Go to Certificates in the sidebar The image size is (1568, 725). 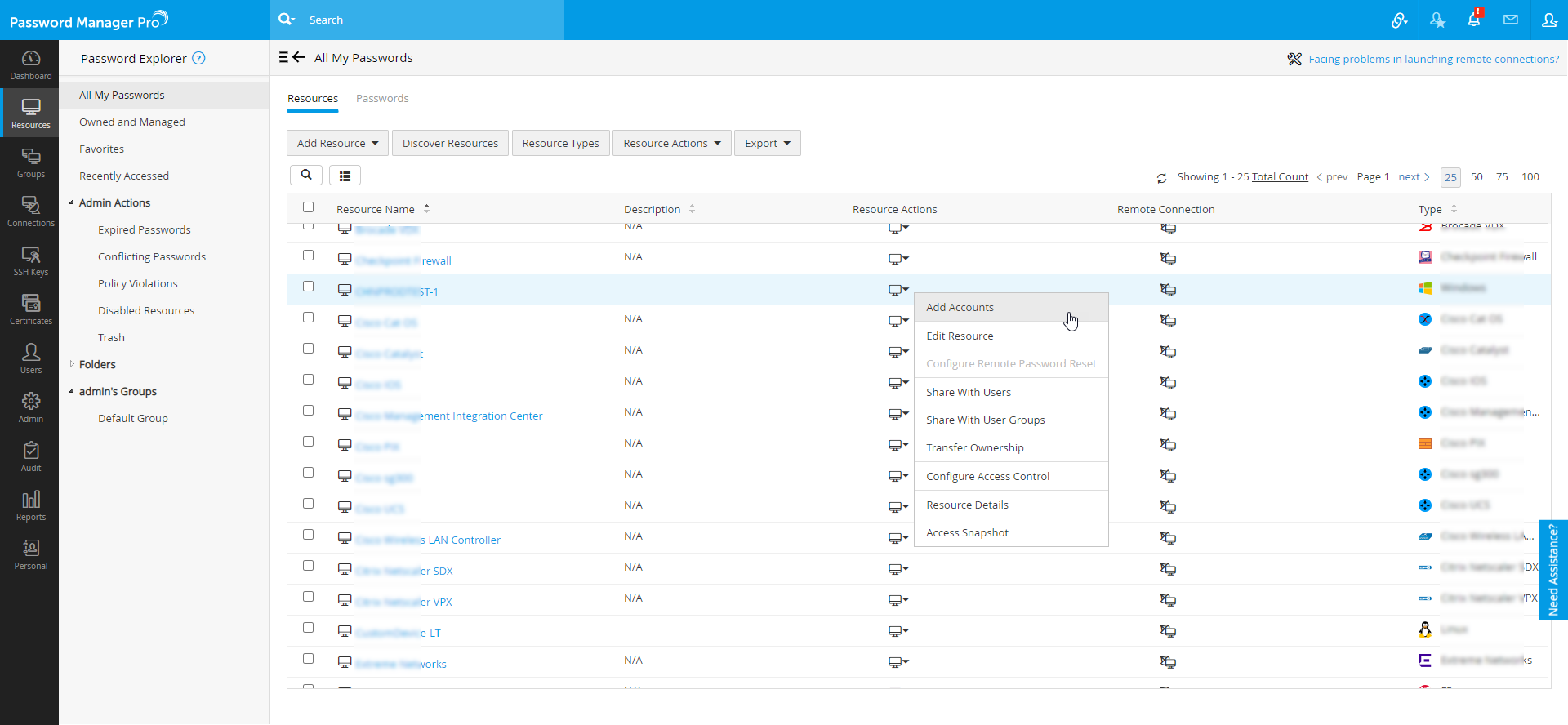click(x=30, y=309)
